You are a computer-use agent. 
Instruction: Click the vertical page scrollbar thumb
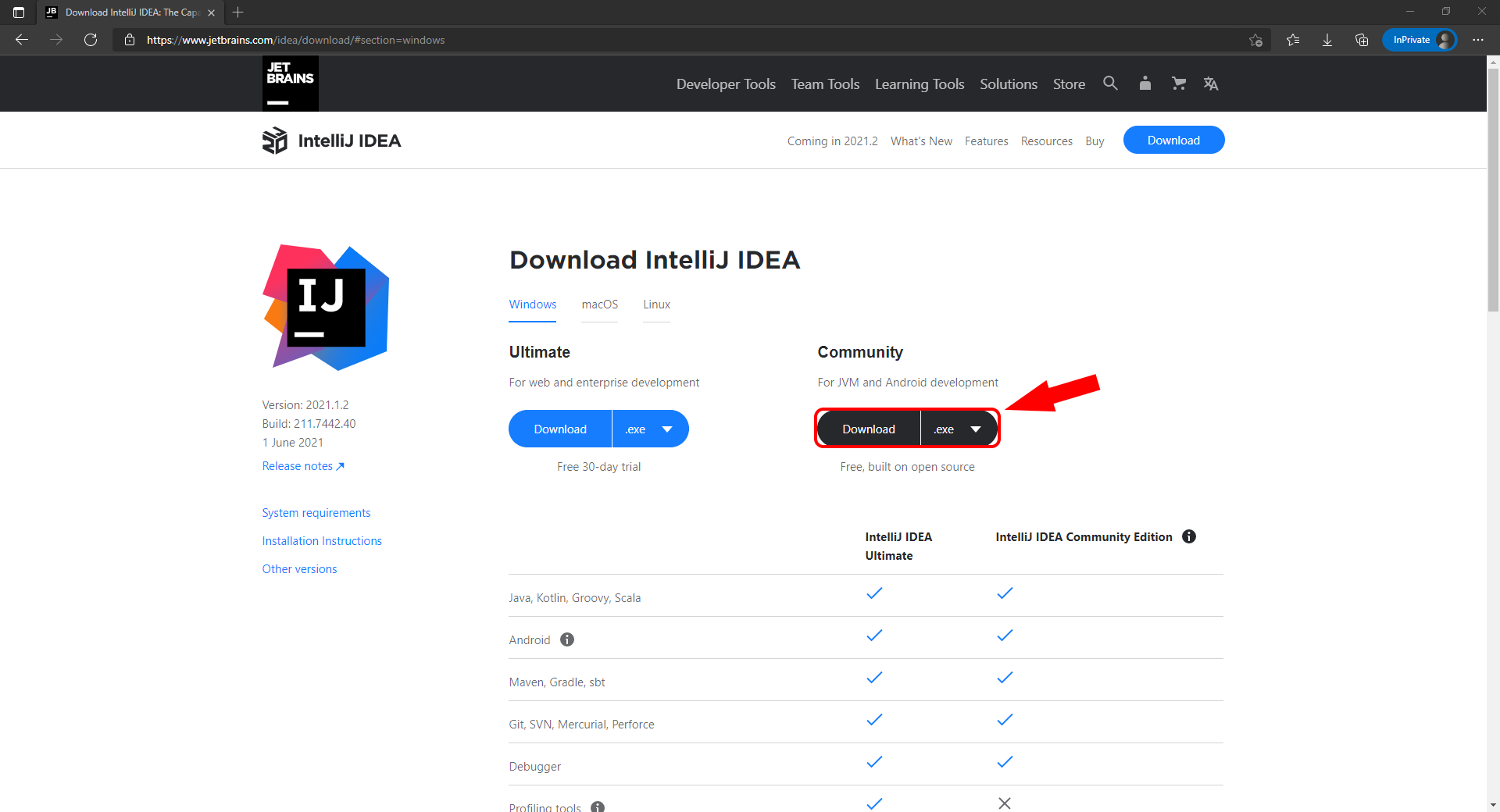1493,190
